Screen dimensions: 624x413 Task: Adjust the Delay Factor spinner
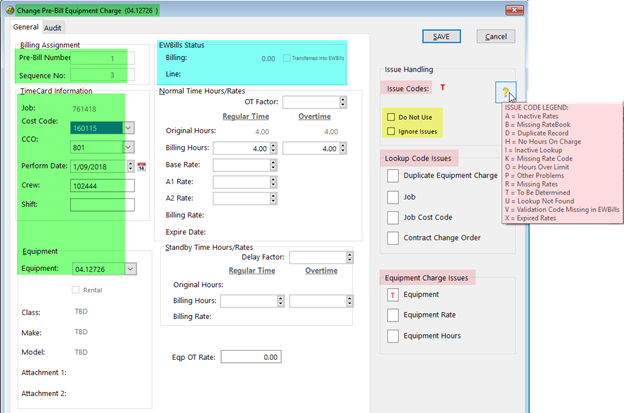click(x=349, y=257)
